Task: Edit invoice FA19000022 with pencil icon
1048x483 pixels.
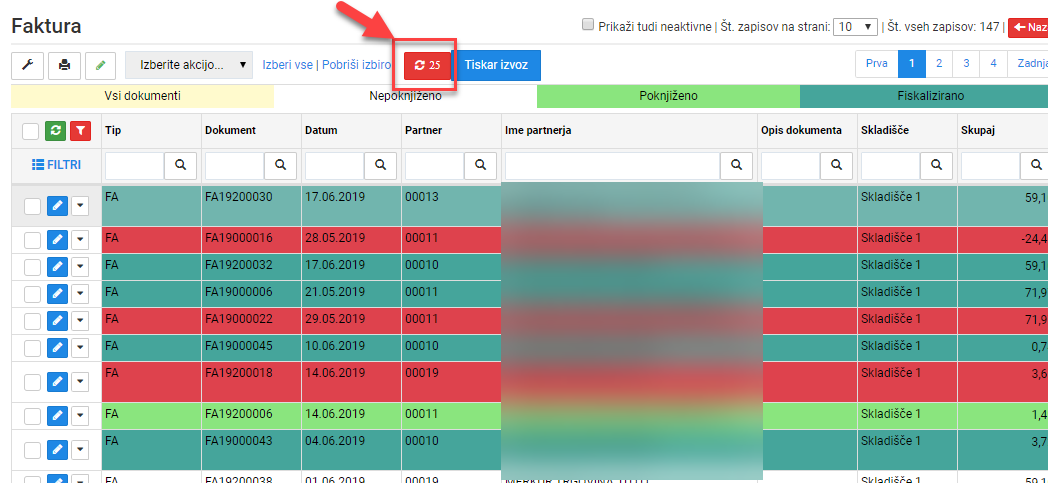Action: tap(57, 321)
